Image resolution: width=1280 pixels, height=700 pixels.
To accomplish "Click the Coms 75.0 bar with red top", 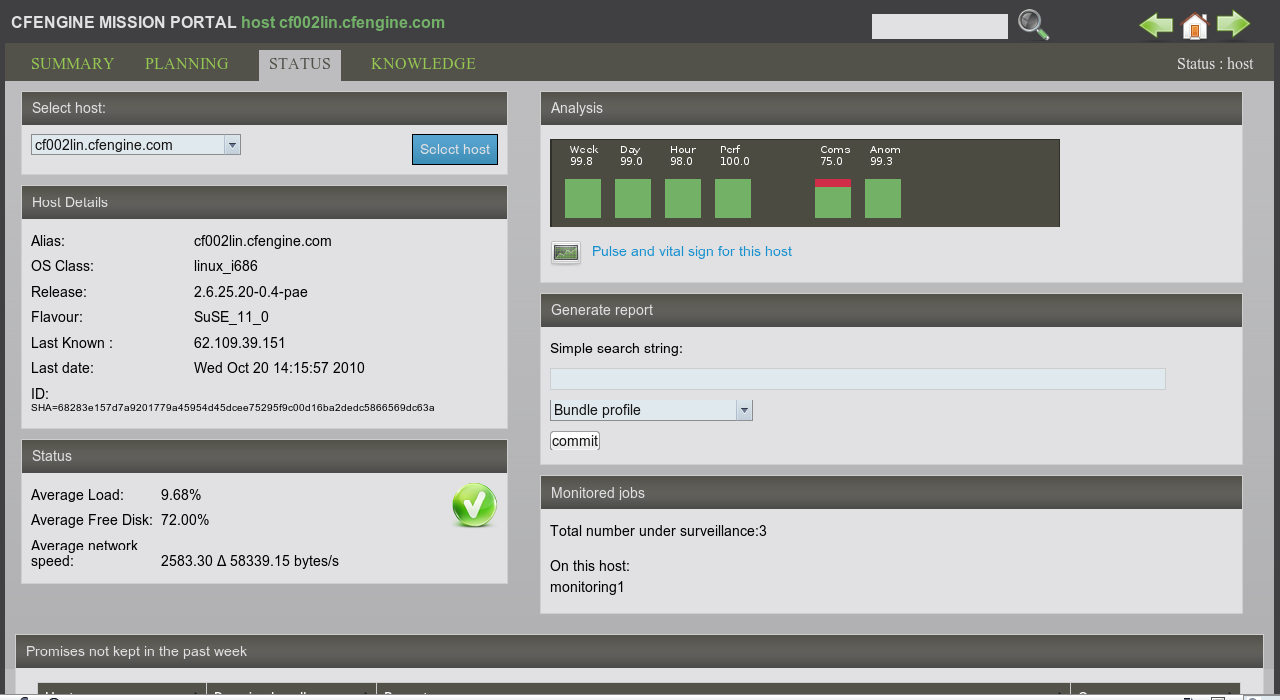I will point(833,198).
